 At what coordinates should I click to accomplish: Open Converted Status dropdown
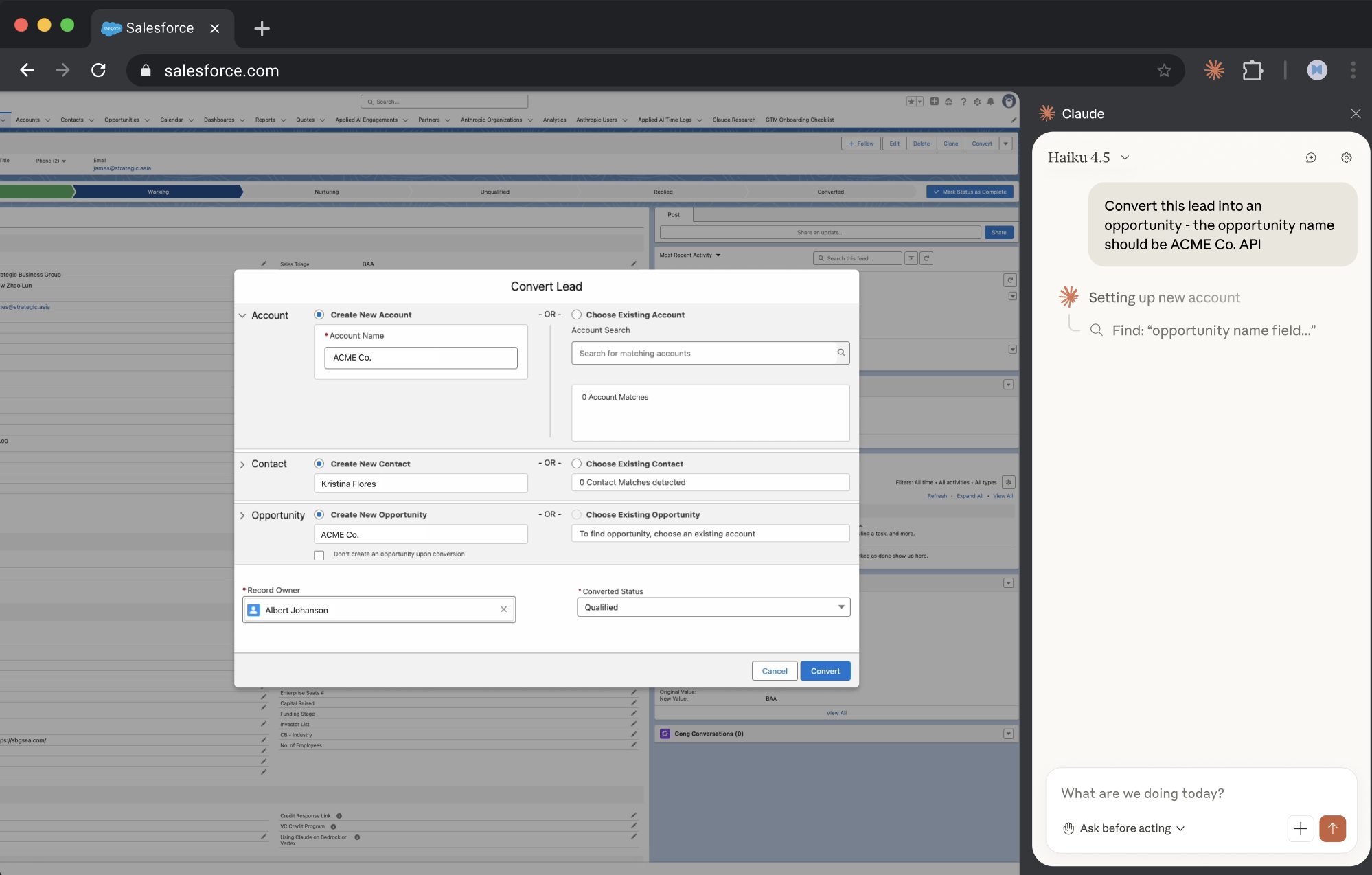[x=713, y=607]
